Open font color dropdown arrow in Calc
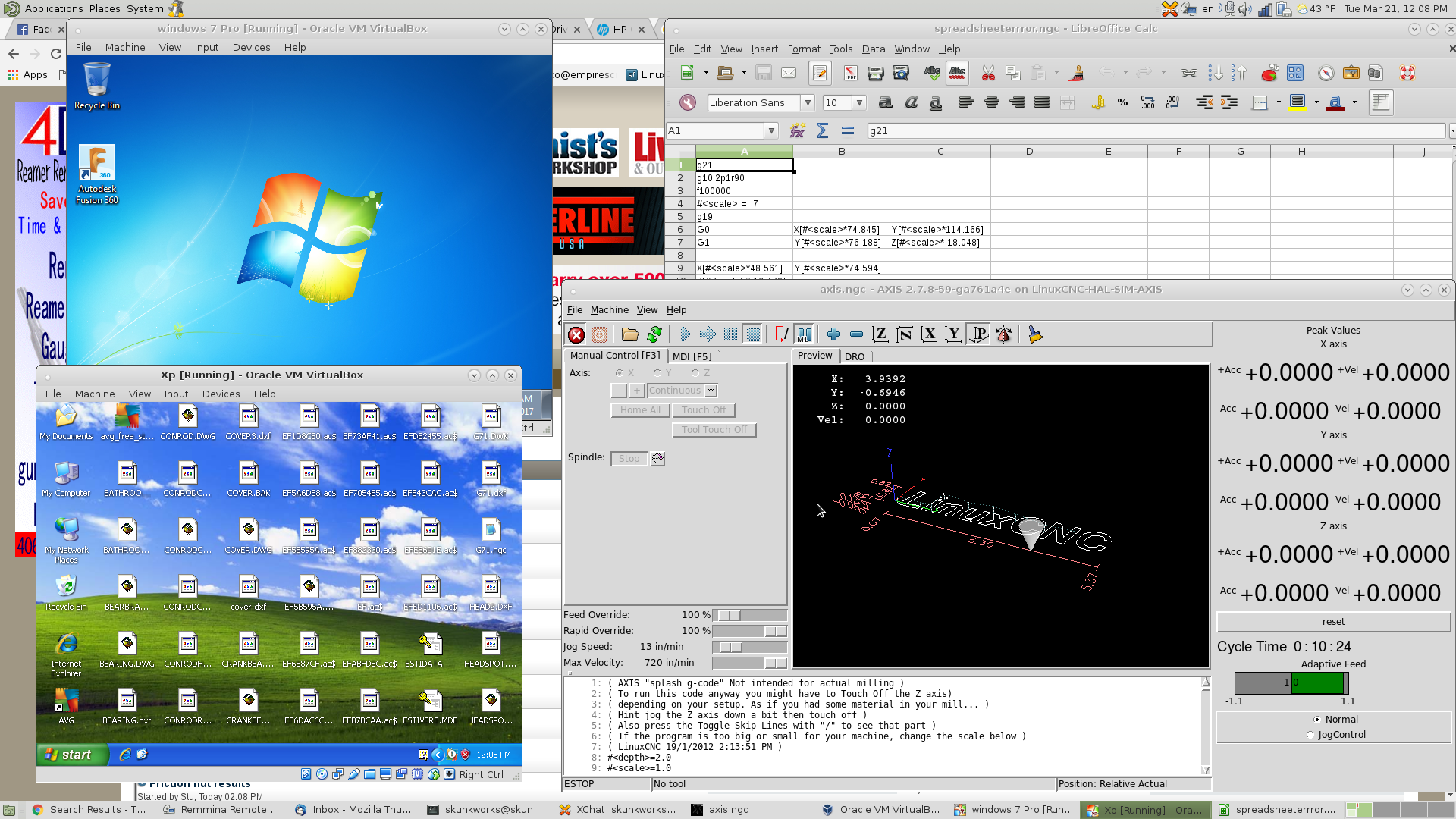 [1354, 103]
